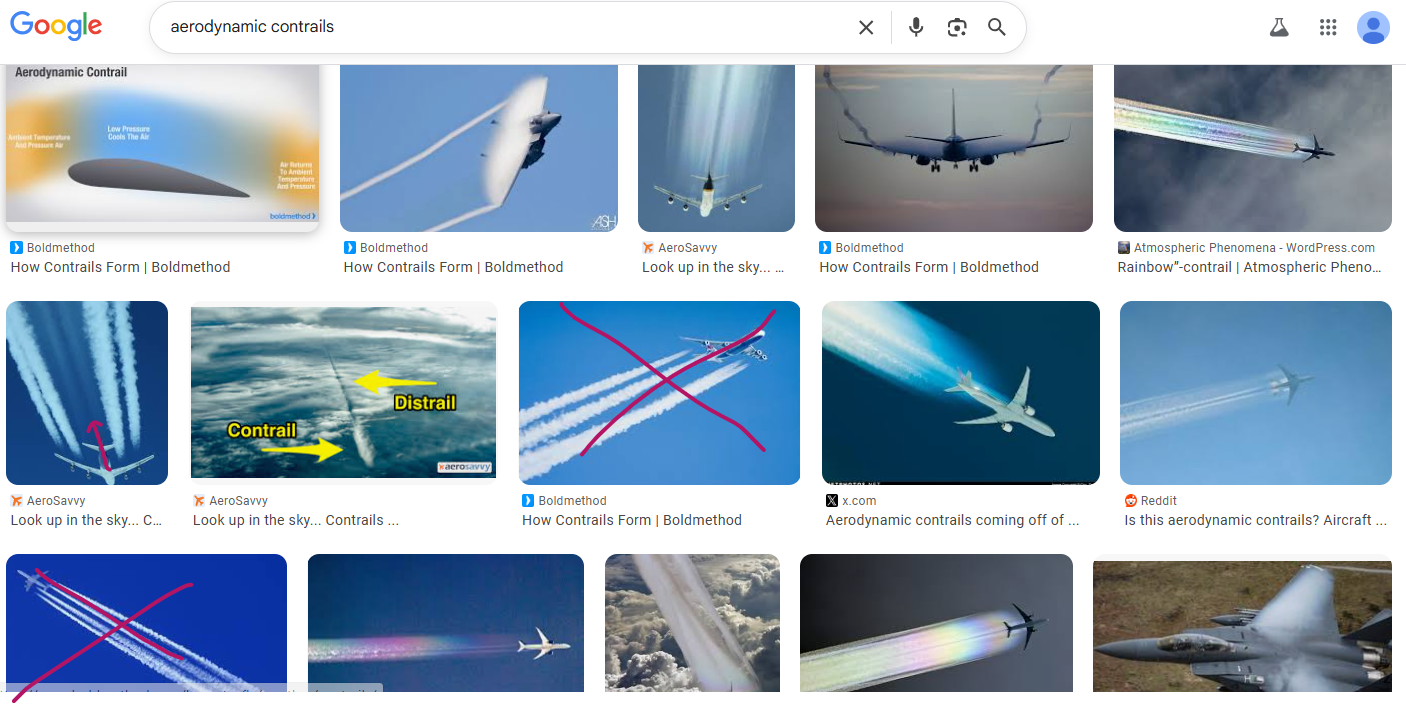Image resolution: width=1406 pixels, height=704 pixels.
Task: Open the rainbow contrail WordPress image
Action: tap(1253, 148)
